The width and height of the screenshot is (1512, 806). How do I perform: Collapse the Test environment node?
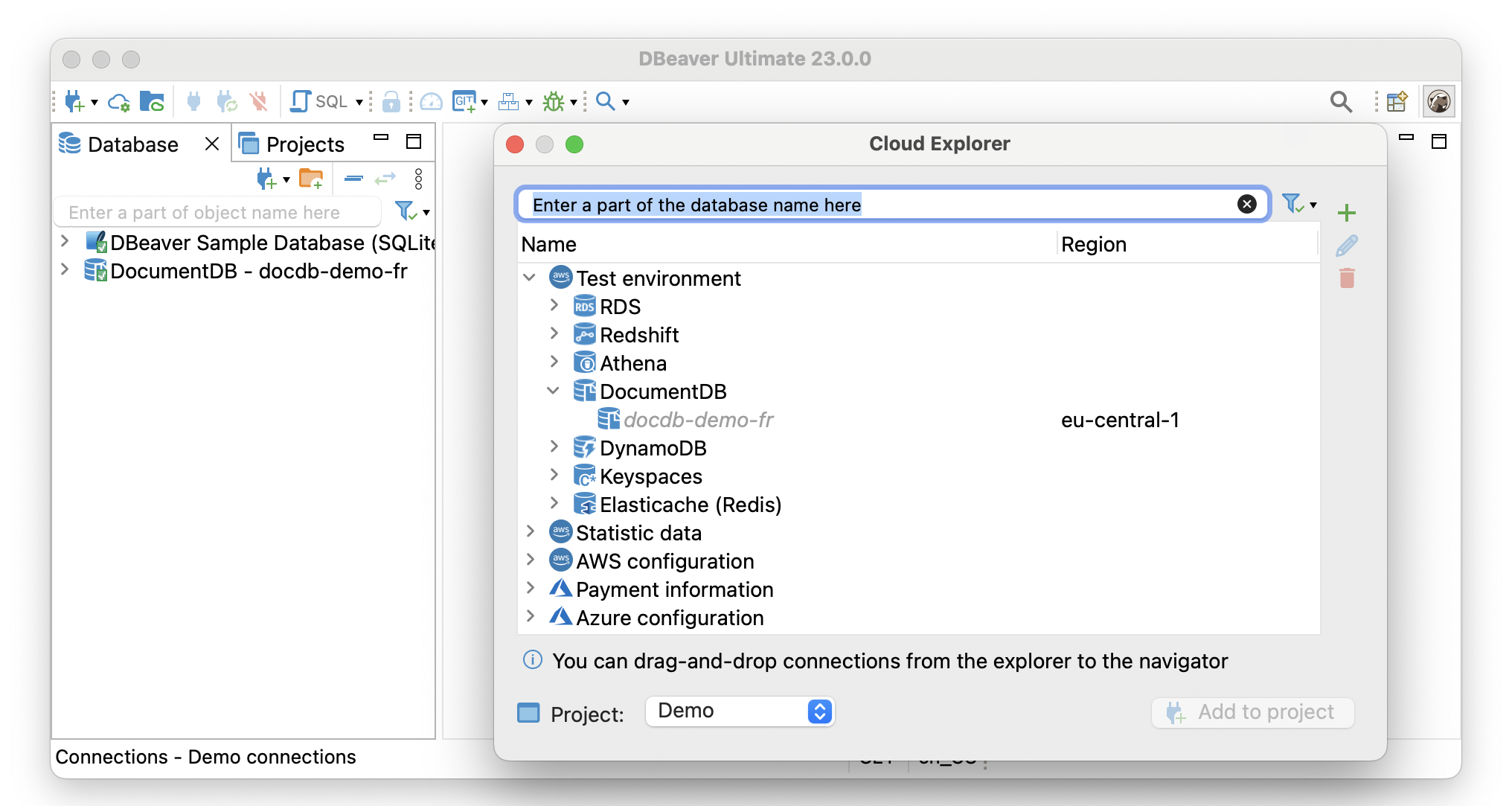click(530, 278)
